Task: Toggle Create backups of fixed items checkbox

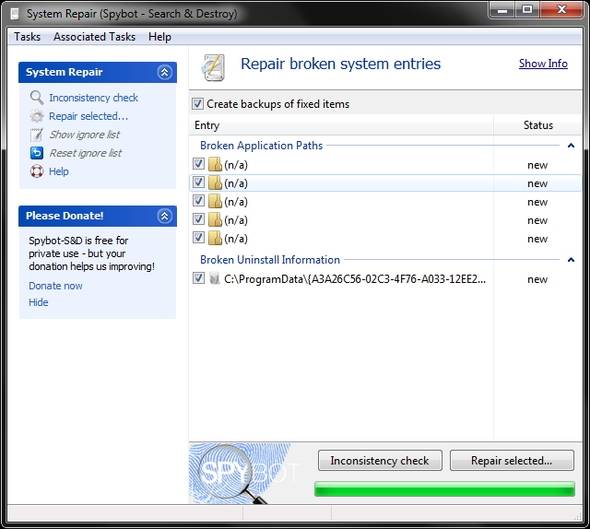Action: [198, 104]
